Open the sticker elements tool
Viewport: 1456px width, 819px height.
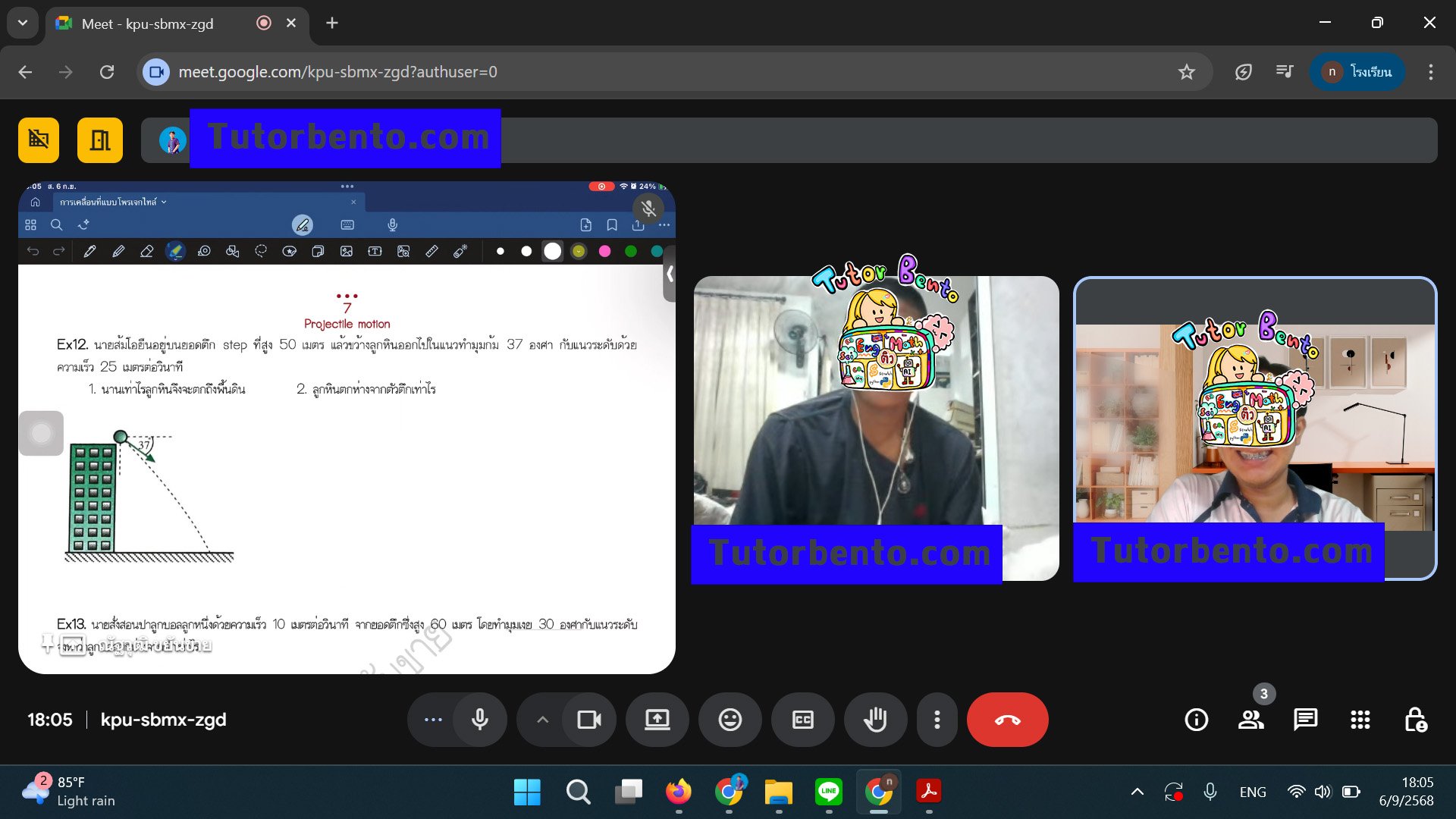[x=290, y=251]
